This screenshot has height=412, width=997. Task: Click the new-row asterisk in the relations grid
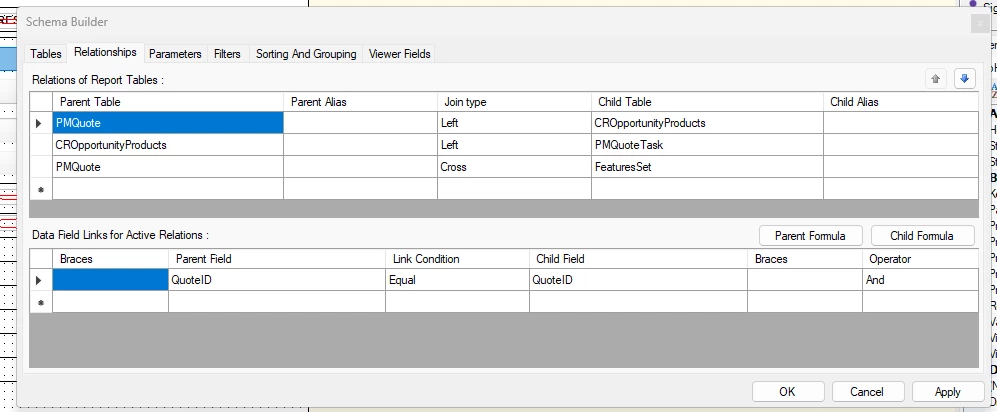click(x=41, y=189)
